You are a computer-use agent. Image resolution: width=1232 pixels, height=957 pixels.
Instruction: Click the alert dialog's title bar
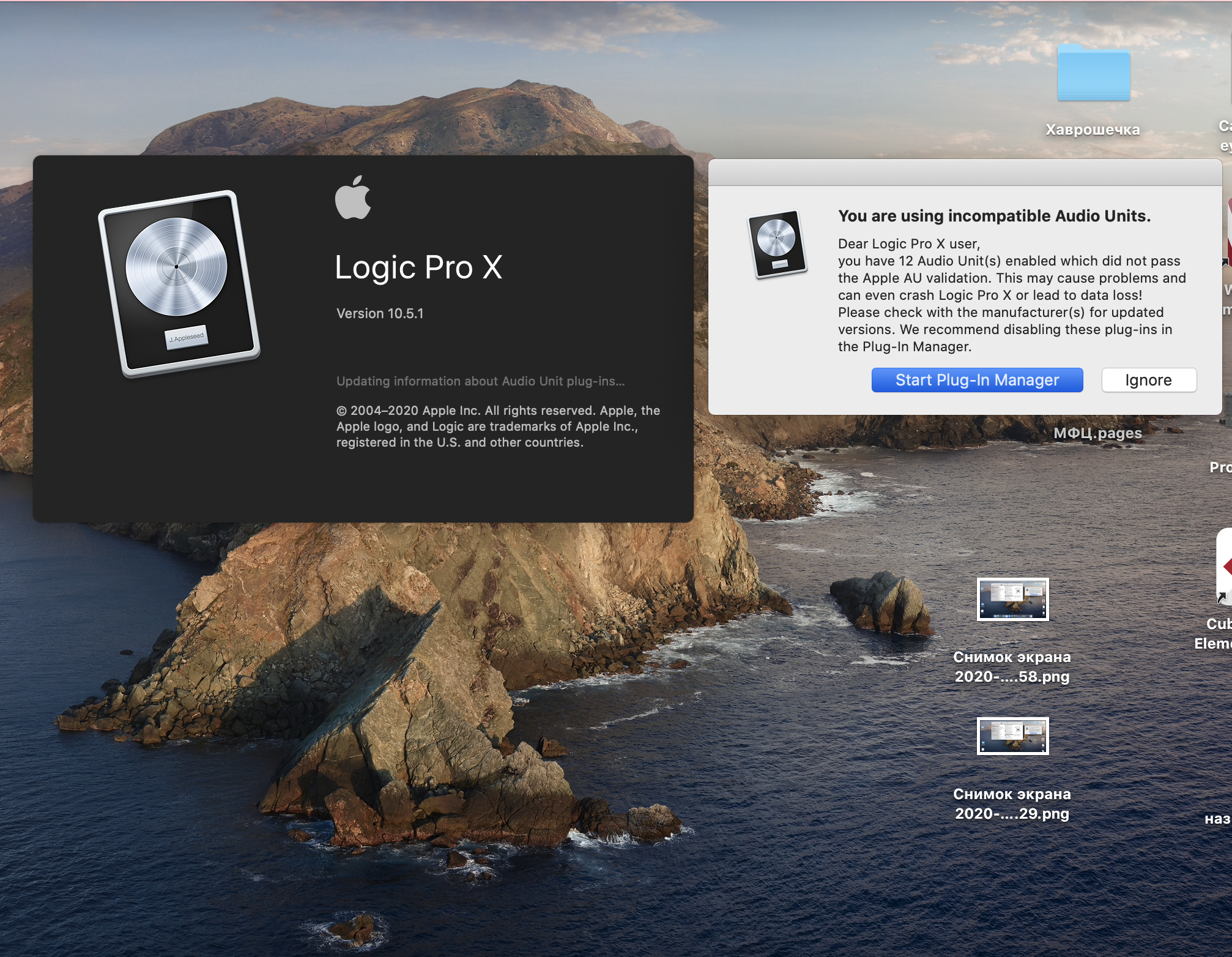tap(964, 173)
